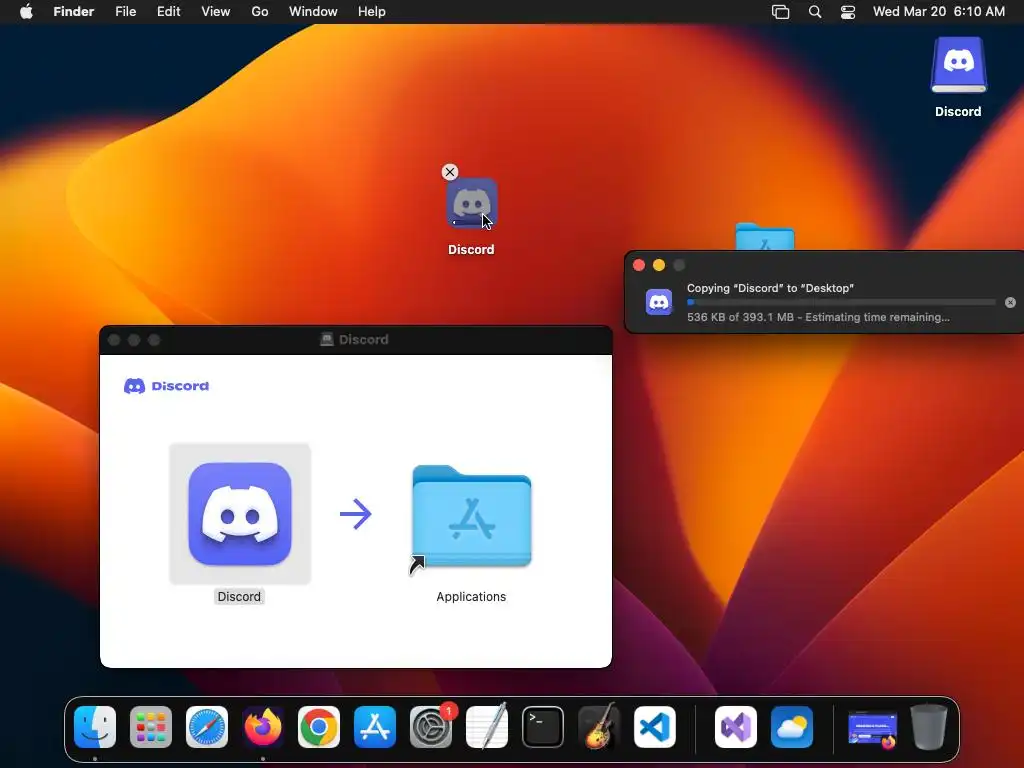Screen dimensions: 1024x768
Task: Close the copy progress window
Action: [x=639, y=265]
